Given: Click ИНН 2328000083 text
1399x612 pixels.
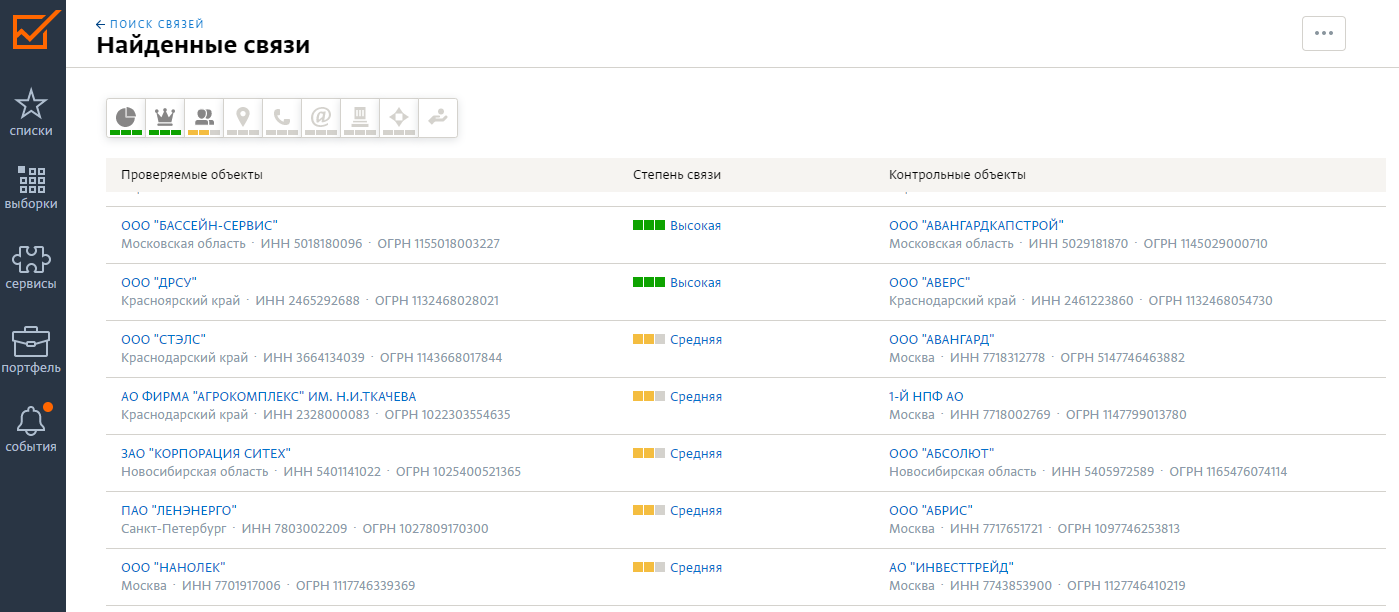Looking at the screenshot, I should [318, 415].
